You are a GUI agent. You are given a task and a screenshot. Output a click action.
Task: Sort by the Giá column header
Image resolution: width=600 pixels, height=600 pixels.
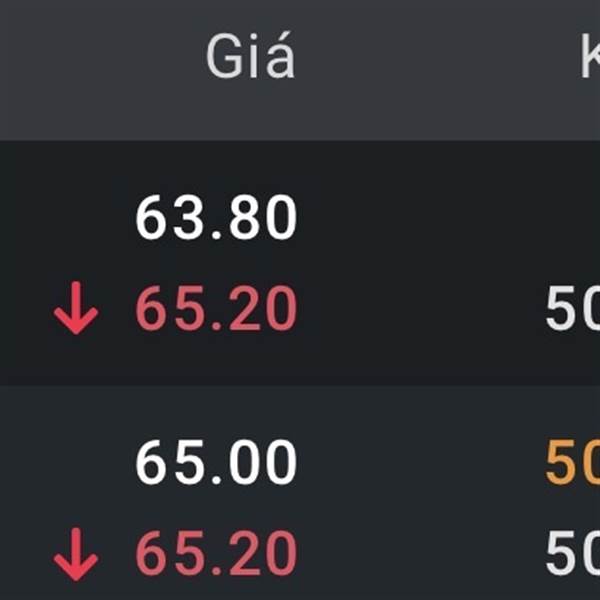click(x=251, y=56)
